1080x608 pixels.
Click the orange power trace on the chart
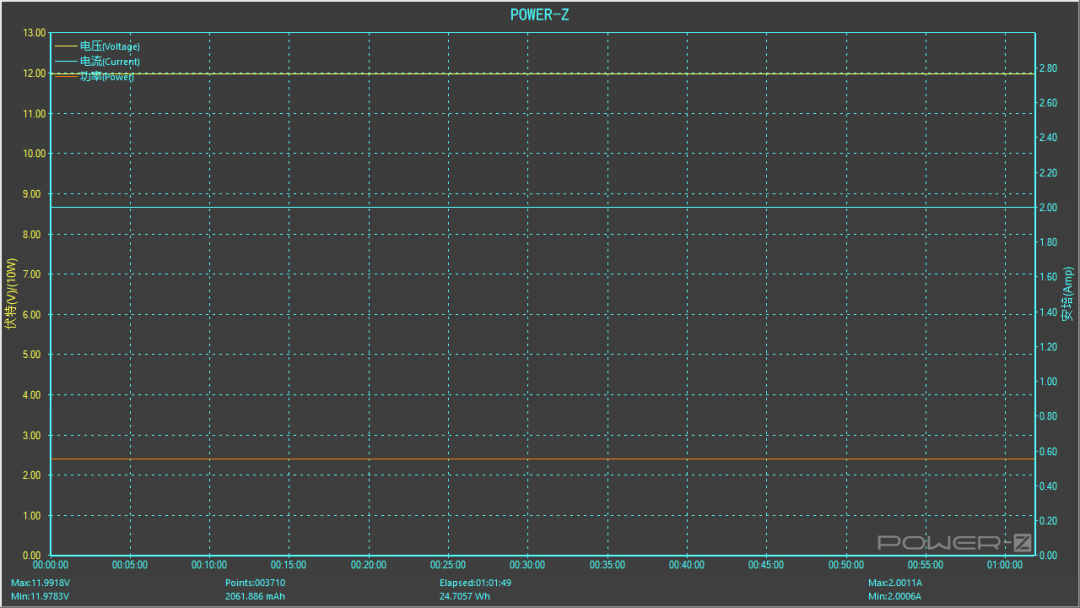[543, 459]
